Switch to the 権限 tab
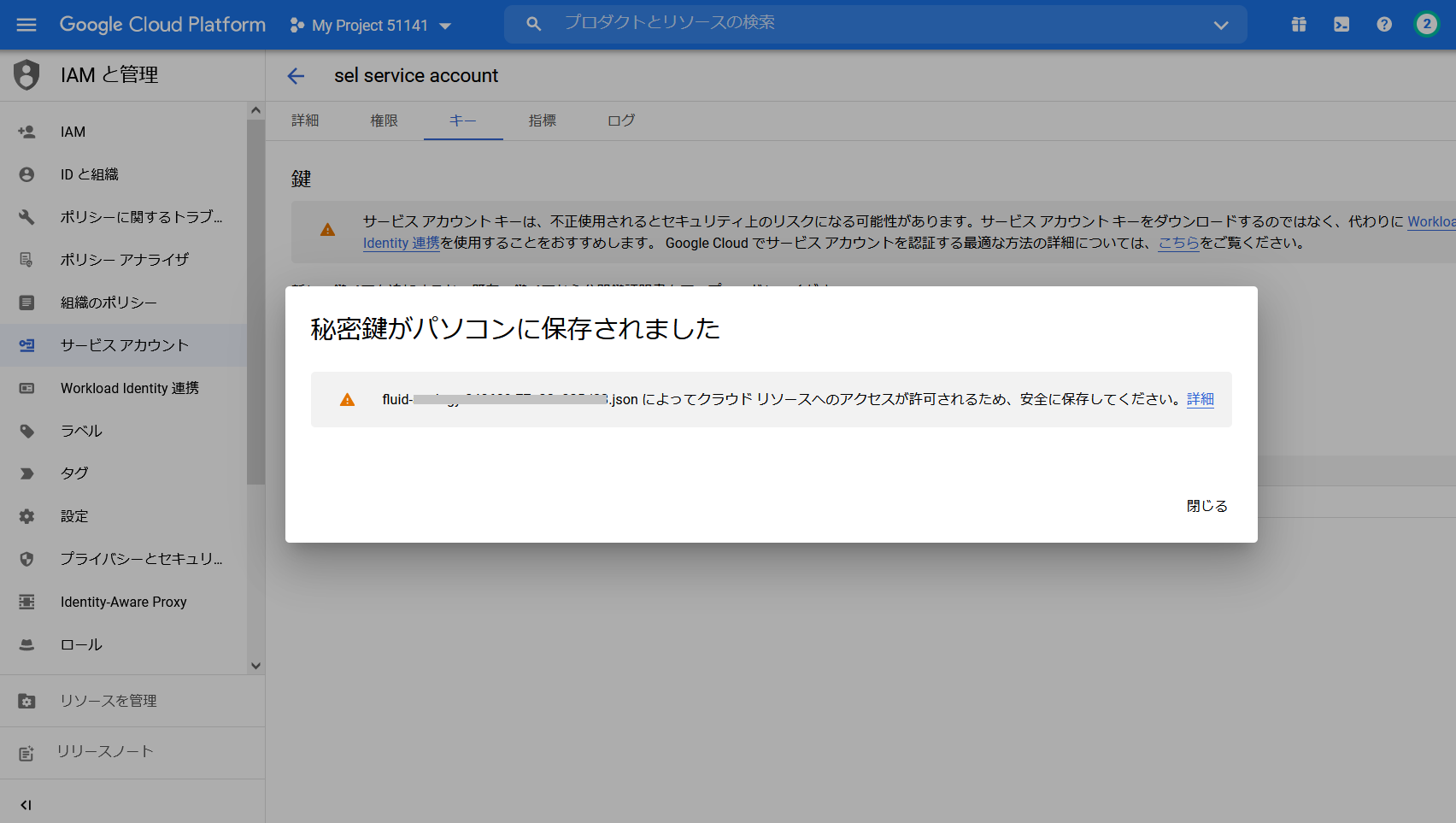The width and height of the screenshot is (1456, 823). point(385,121)
